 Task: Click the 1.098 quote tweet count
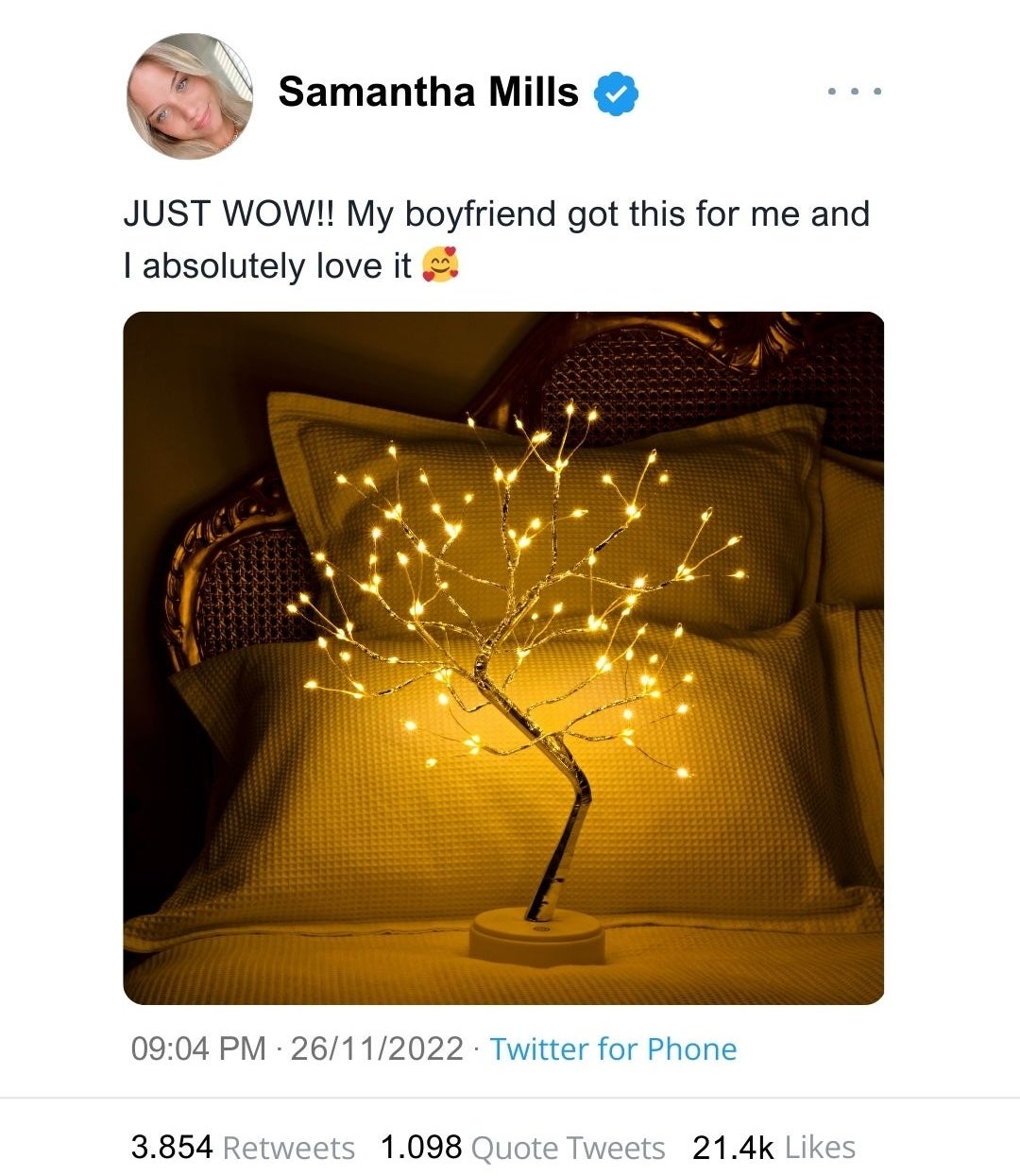click(x=420, y=1147)
